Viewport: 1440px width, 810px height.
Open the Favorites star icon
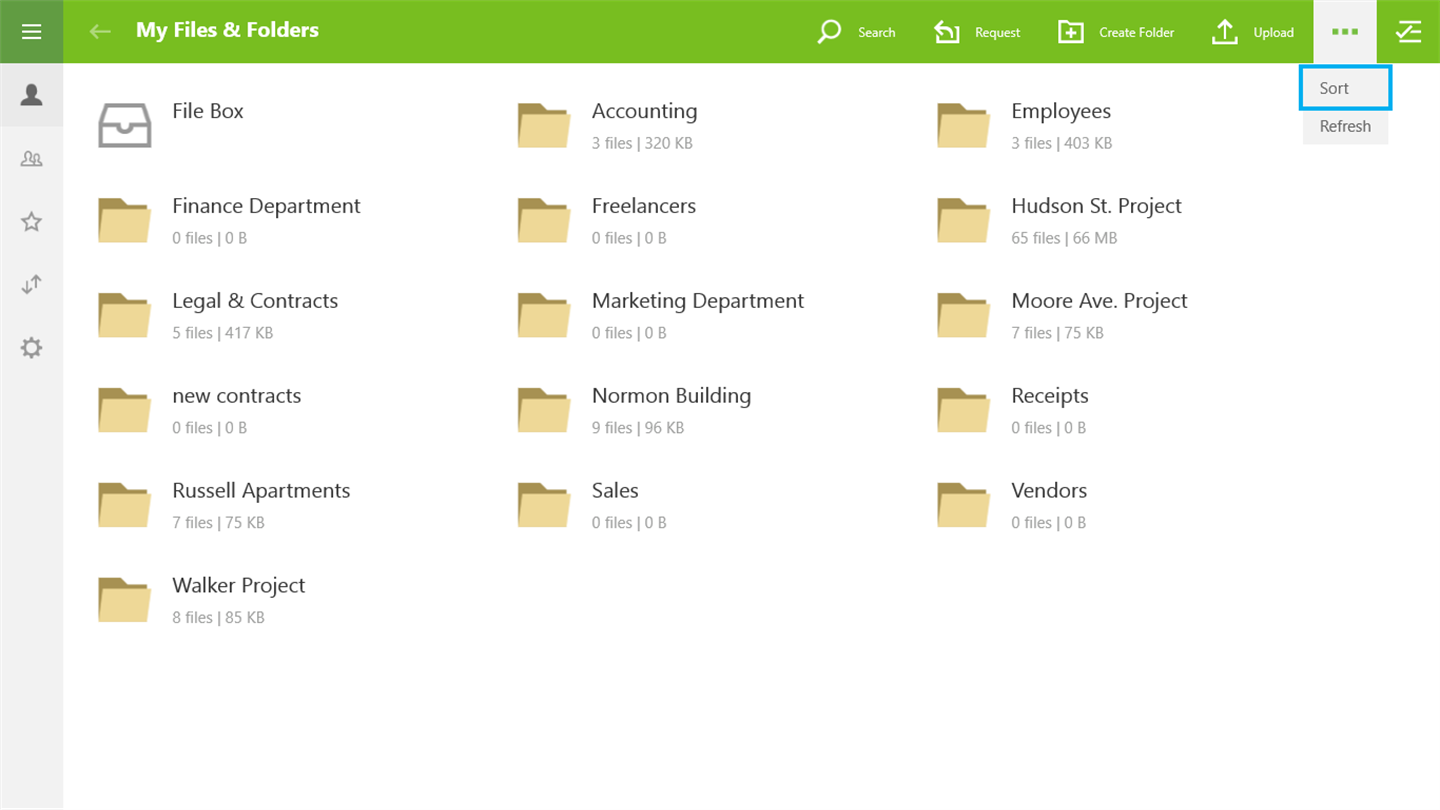click(31, 221)
